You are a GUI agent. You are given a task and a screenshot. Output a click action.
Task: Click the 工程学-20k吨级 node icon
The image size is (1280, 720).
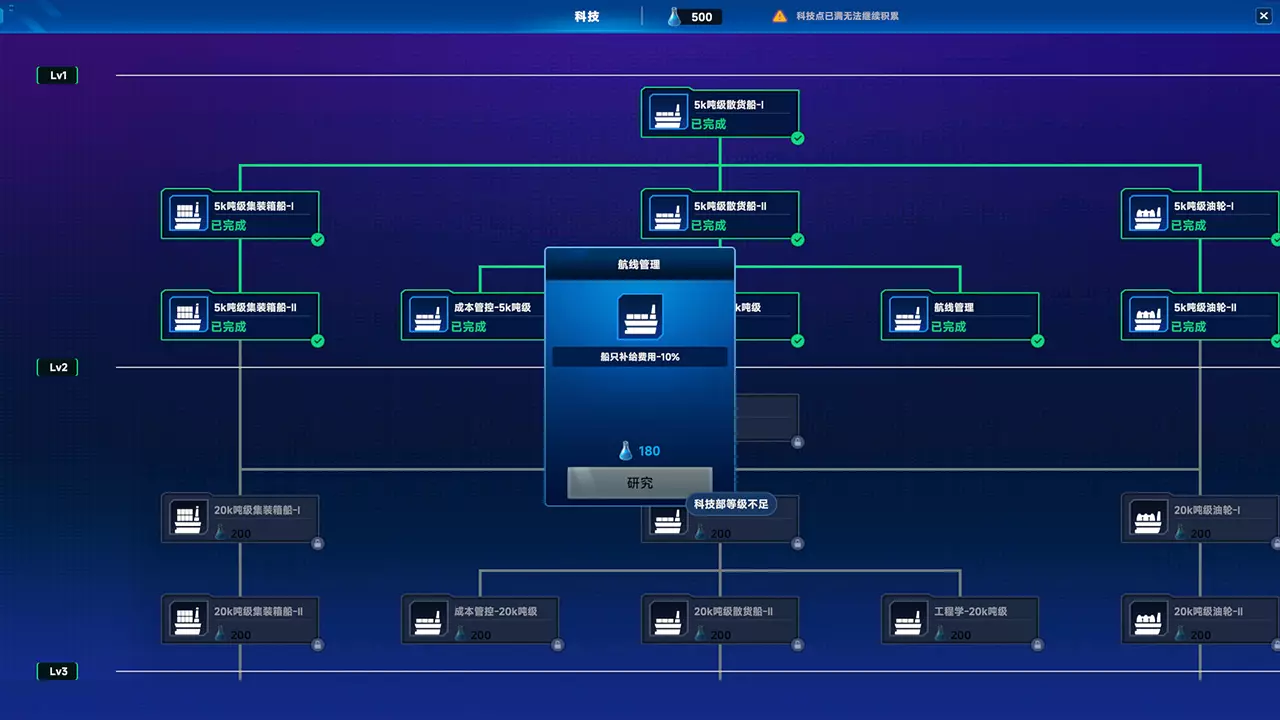click(x=907, y=619)
